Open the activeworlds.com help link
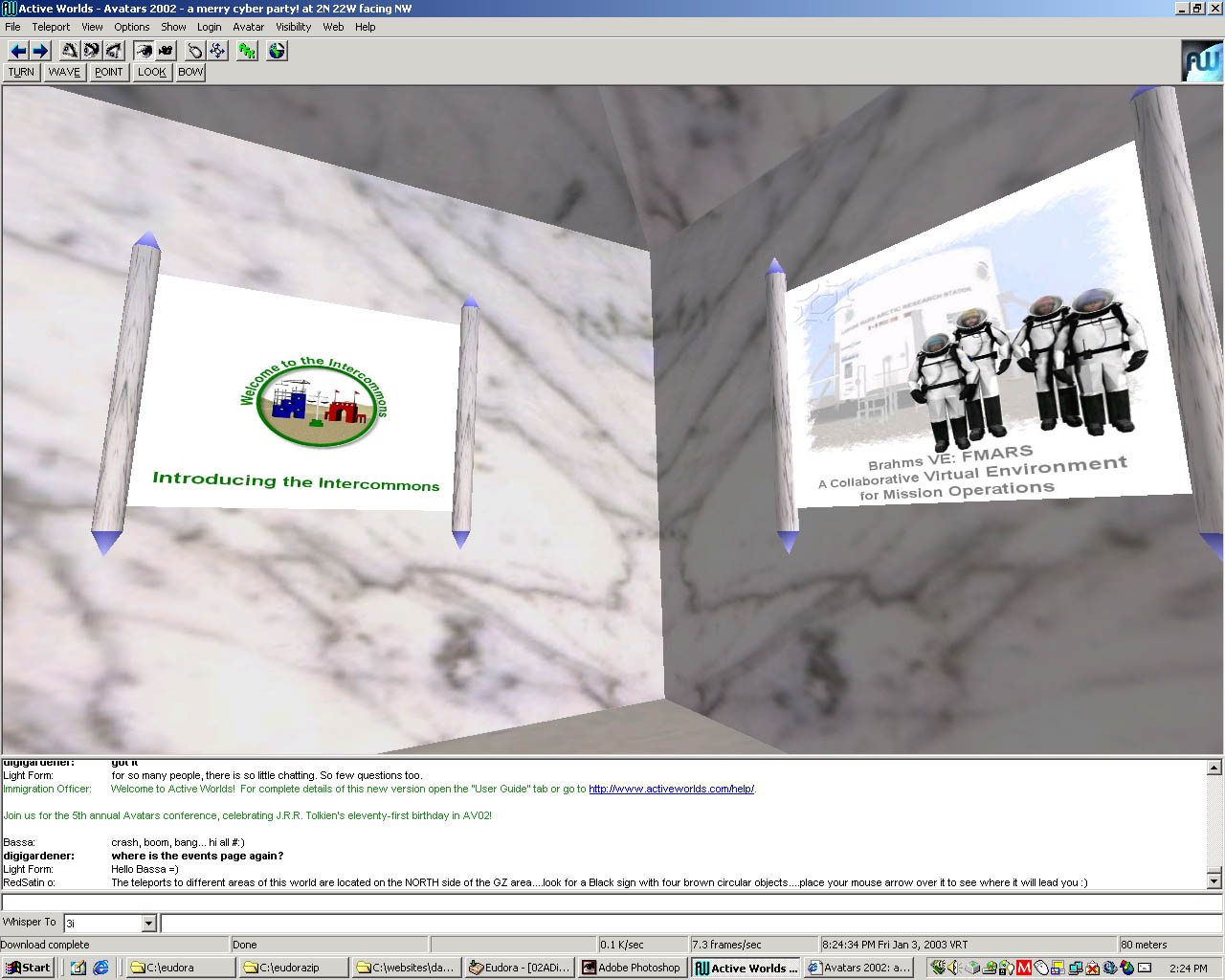Viewport: 1225px width, 980px height. tap(671, 790)
